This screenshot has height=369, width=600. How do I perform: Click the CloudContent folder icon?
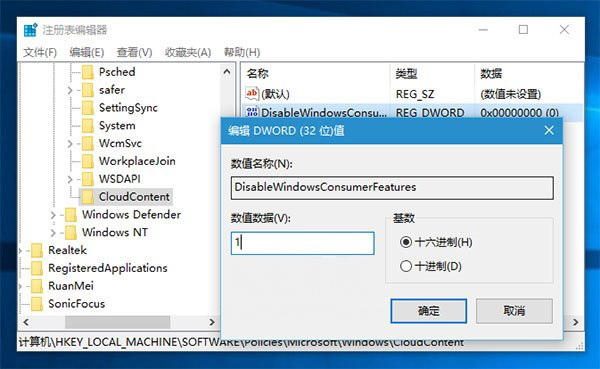click(88, 197)
